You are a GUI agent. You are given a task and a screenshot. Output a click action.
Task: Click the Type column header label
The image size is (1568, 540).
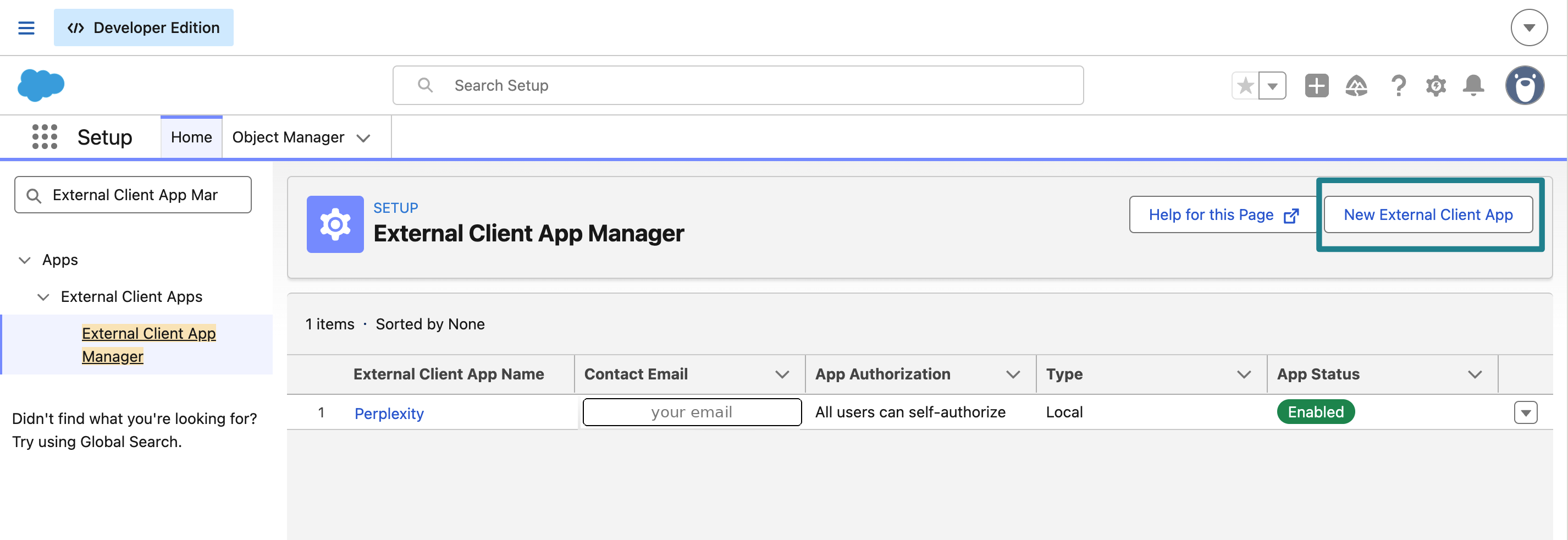click(1064, 374)
